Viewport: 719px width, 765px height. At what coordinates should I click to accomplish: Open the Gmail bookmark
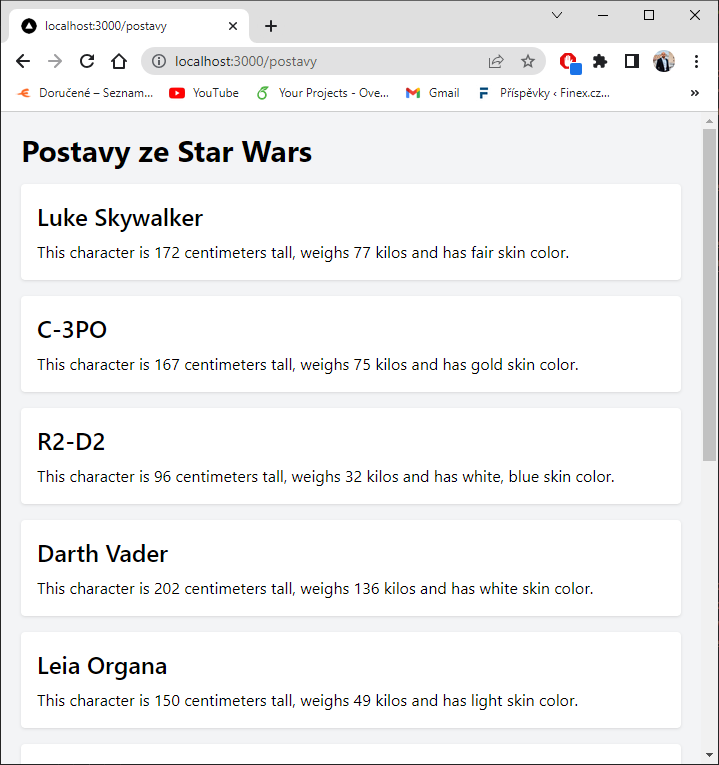432,93
